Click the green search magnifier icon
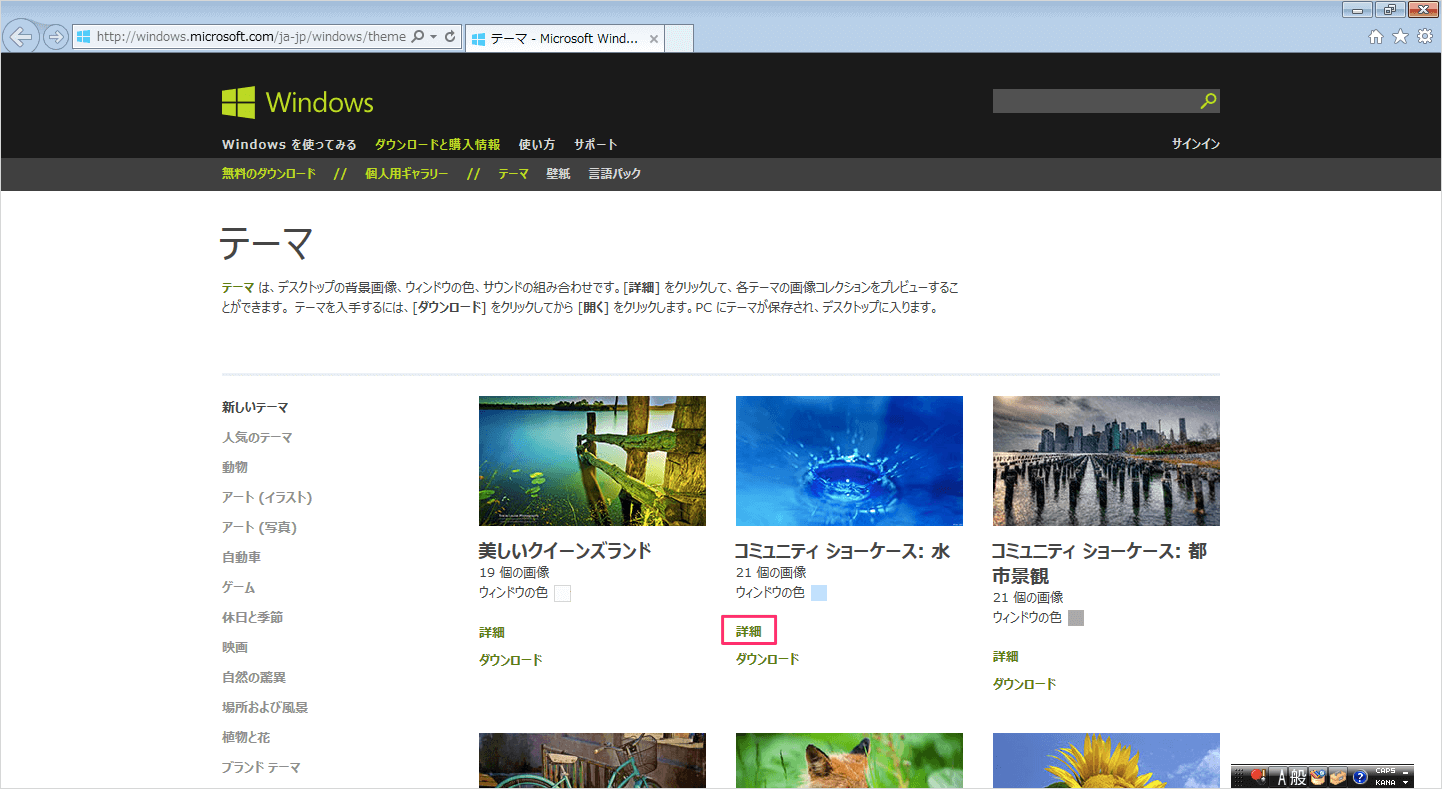This screenshot has width=1442, height=789. click(1209, 101)
